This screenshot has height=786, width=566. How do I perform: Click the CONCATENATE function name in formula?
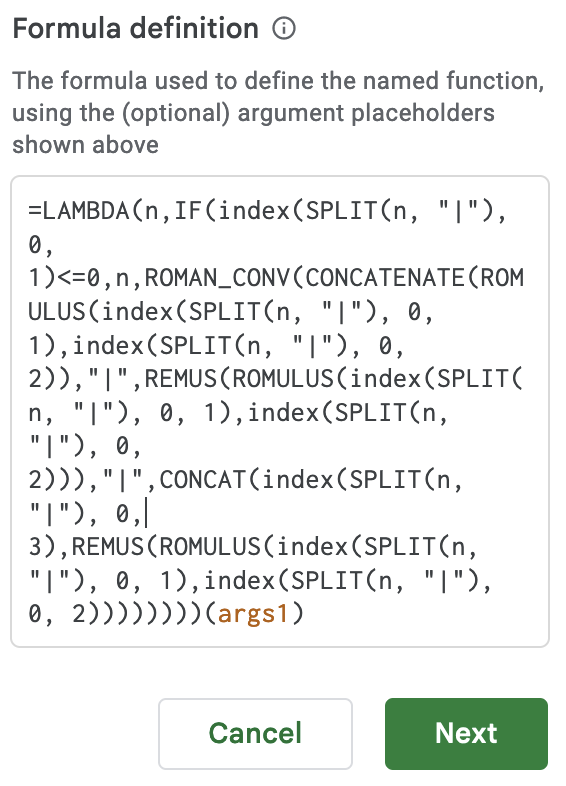[386, 279]
